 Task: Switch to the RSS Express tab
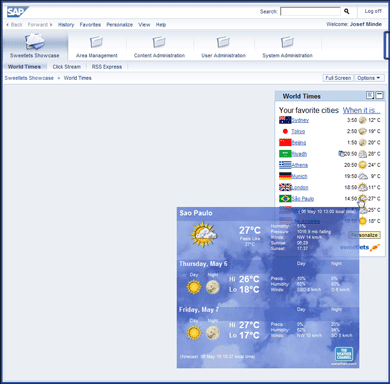(107, 67)
